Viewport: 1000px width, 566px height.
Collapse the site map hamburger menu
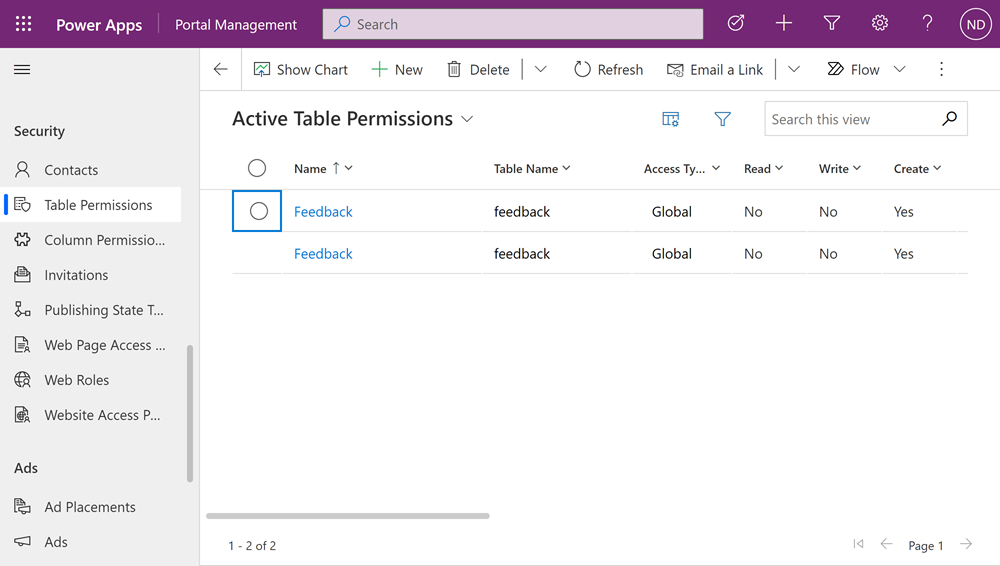(22, 70)
